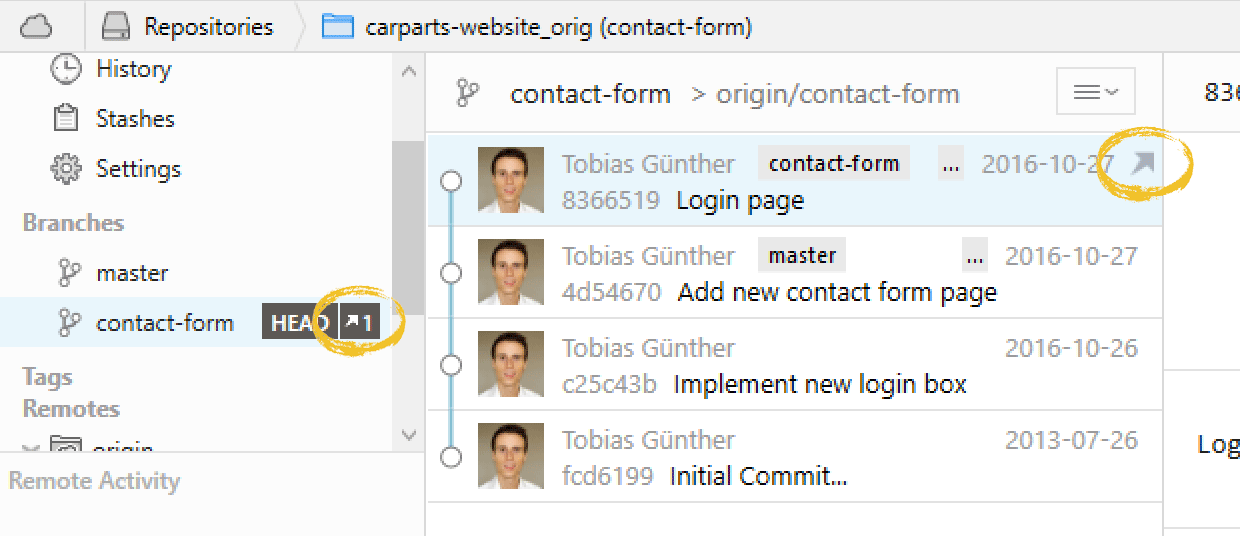
Task: Click the branch icon beside contact-form header
Action: point(467,93)
